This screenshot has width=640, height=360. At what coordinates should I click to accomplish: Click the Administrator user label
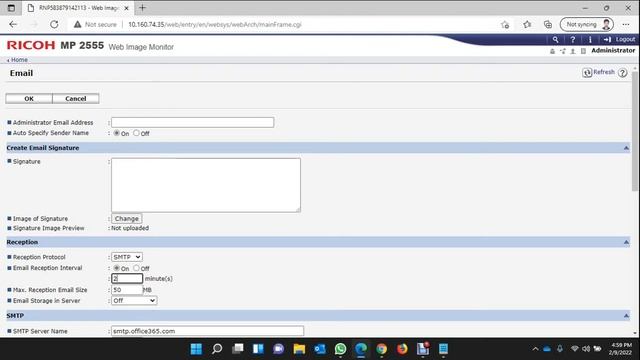point(613,51)
